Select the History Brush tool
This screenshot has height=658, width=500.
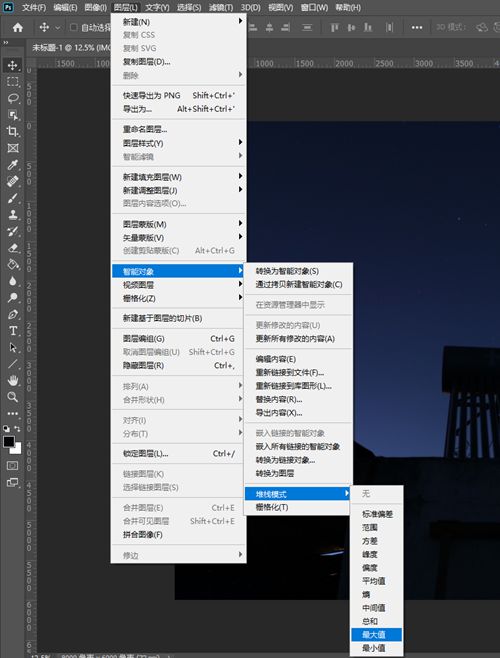pos(13,231)
